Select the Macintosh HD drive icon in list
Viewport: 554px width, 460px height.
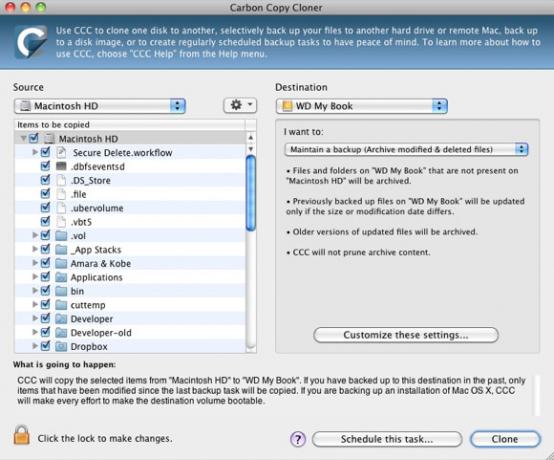49,138
